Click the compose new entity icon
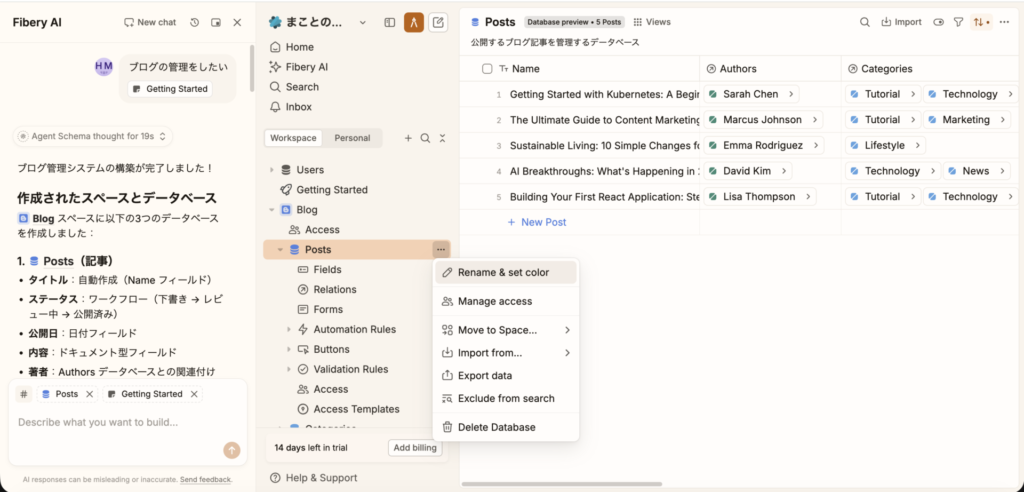The image size is (1024, 492). (x=439, y=22)
